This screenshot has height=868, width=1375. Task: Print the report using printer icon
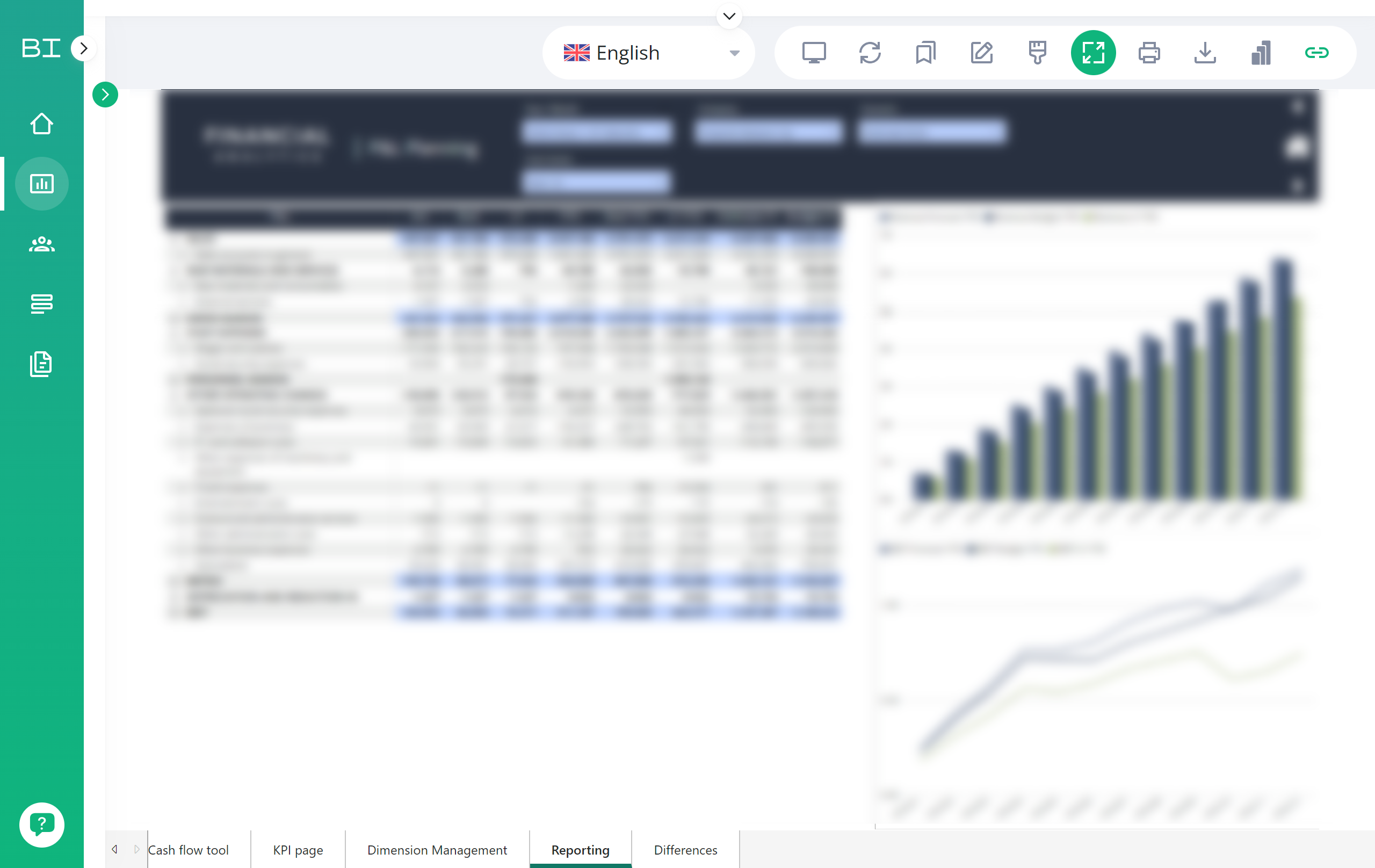click(1149, 53)
